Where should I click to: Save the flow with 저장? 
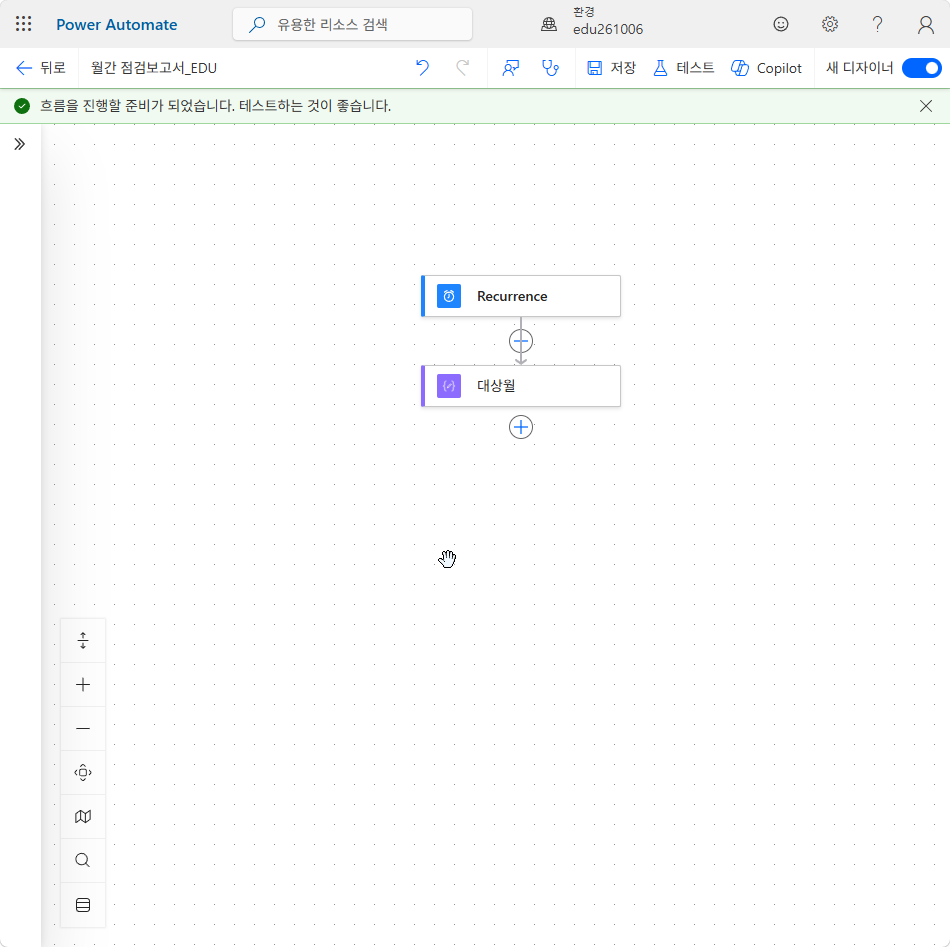pos(611,68)
